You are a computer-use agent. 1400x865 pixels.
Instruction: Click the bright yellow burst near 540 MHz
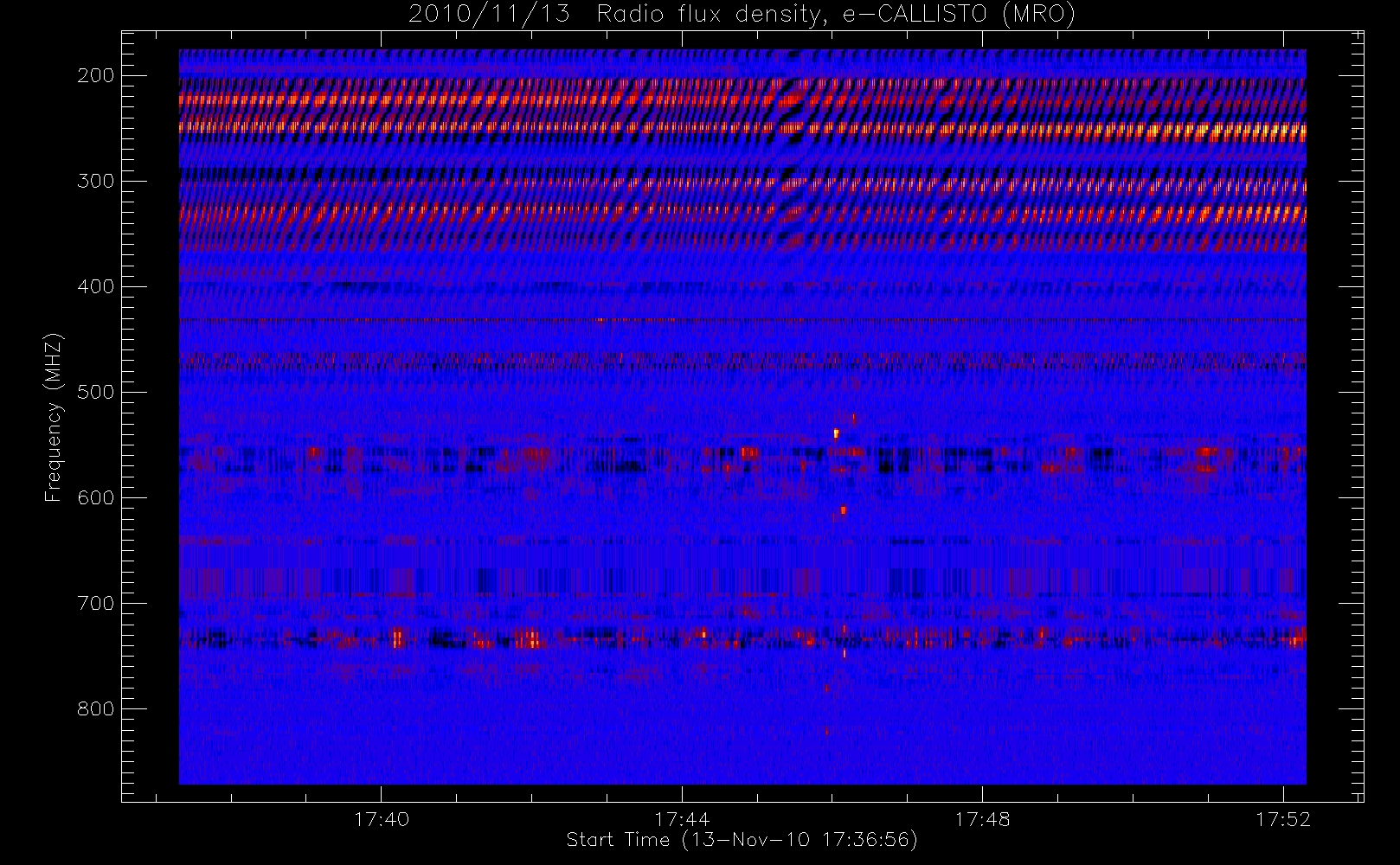point(836,433)
